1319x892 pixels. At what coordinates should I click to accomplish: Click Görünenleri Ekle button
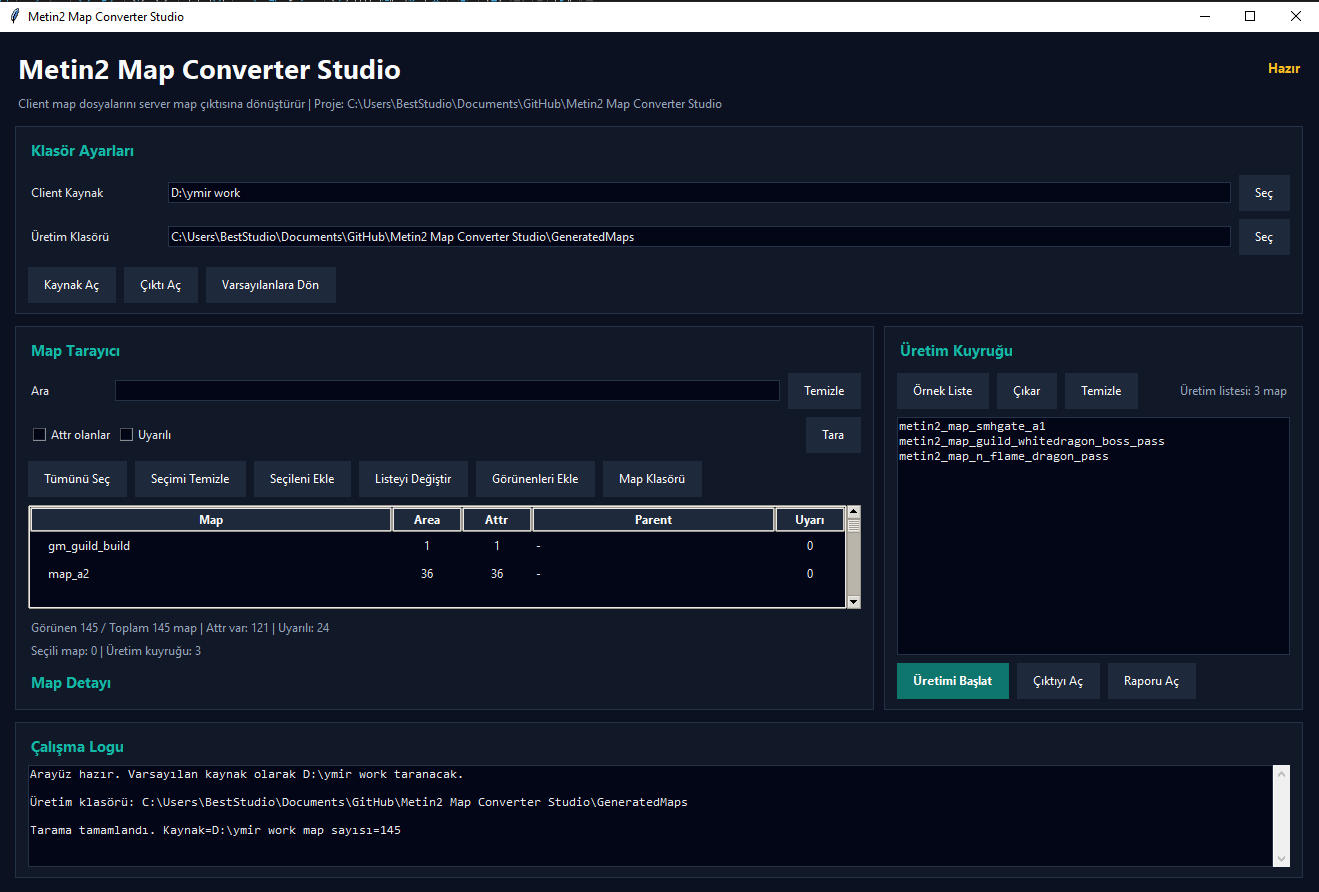coord(535,479)
